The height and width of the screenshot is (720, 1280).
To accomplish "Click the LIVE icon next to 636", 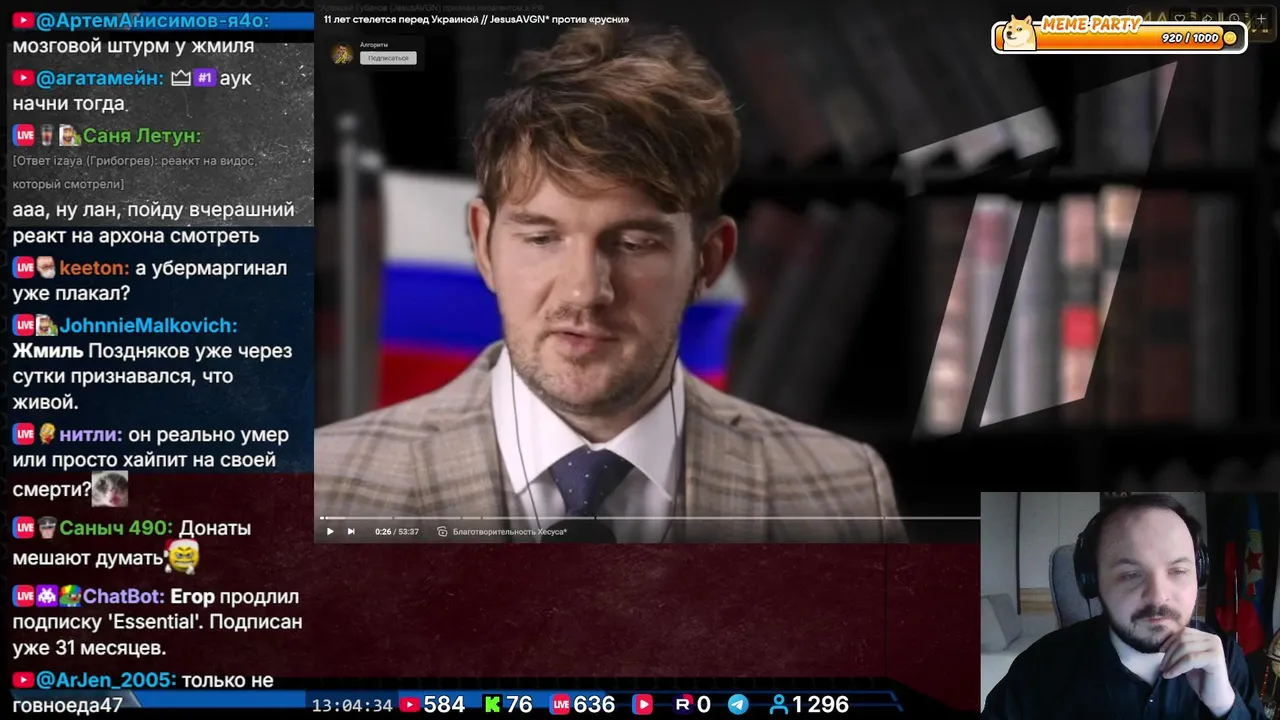I will tap(560, 705).
